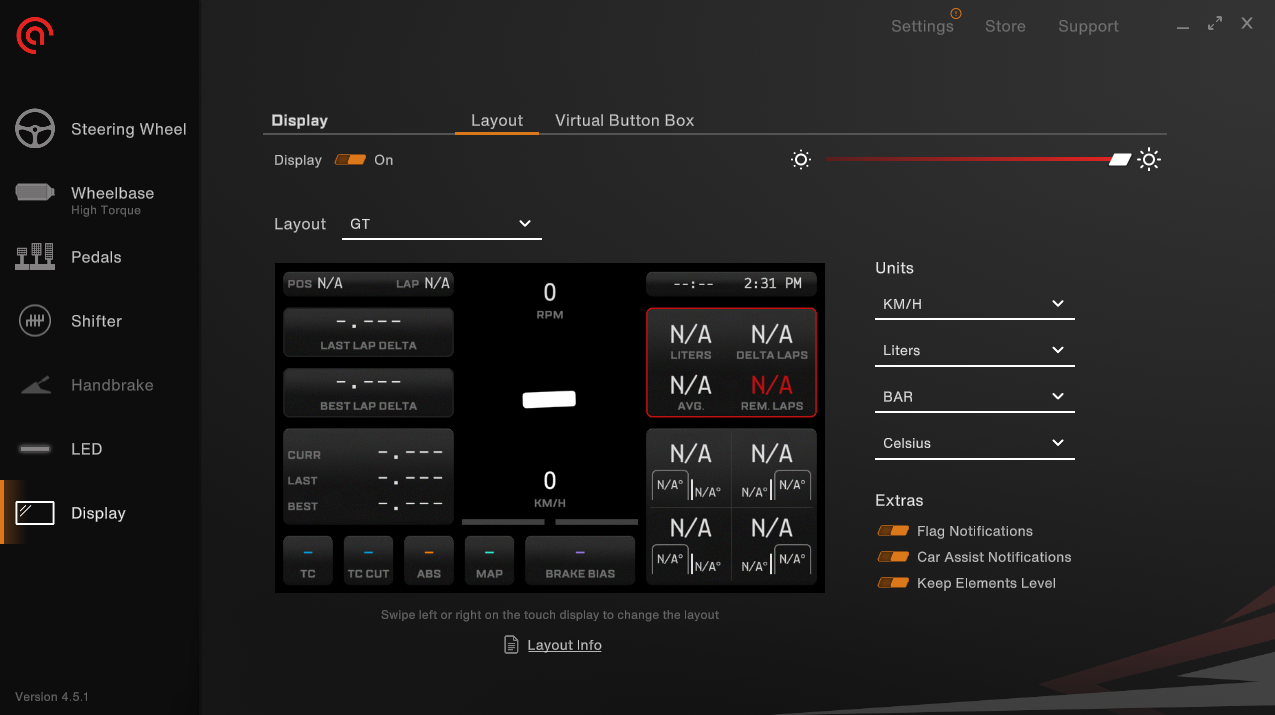Click the Layout Info document icon
The height and width of the screenshot is (715, 1275).
[x=512, y=645]
